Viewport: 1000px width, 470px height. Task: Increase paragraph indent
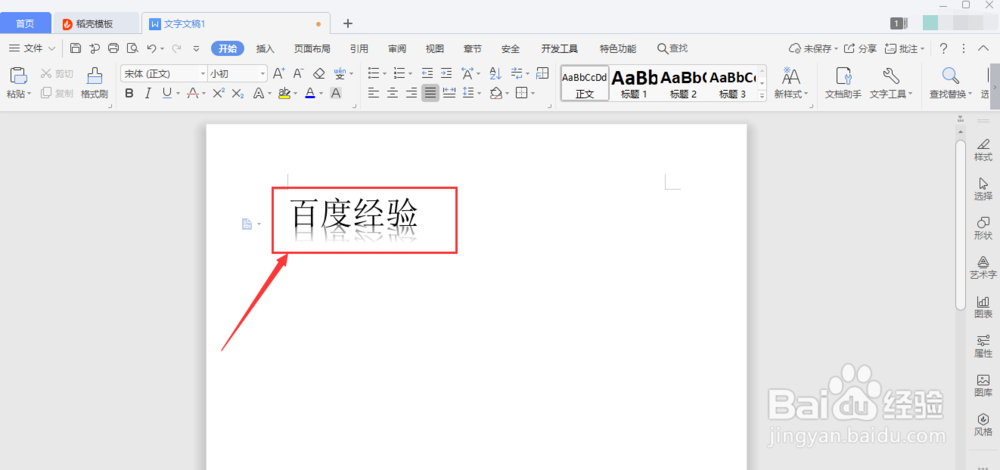click(x=446, y=73)
